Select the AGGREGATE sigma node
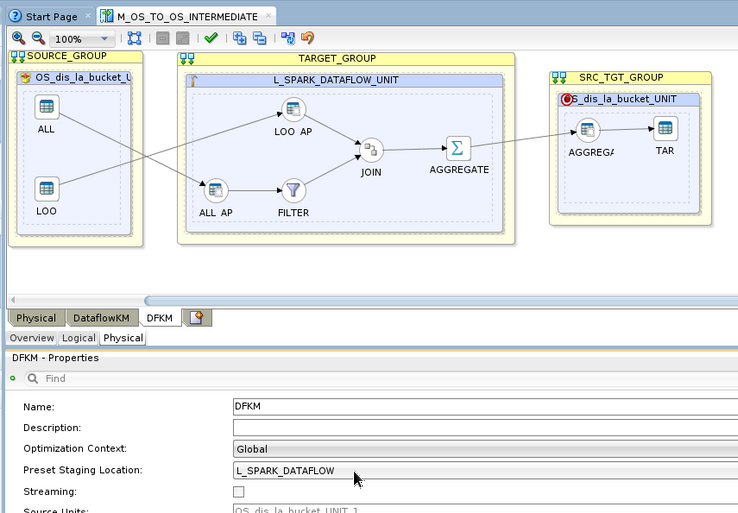 tap(458, 148)
